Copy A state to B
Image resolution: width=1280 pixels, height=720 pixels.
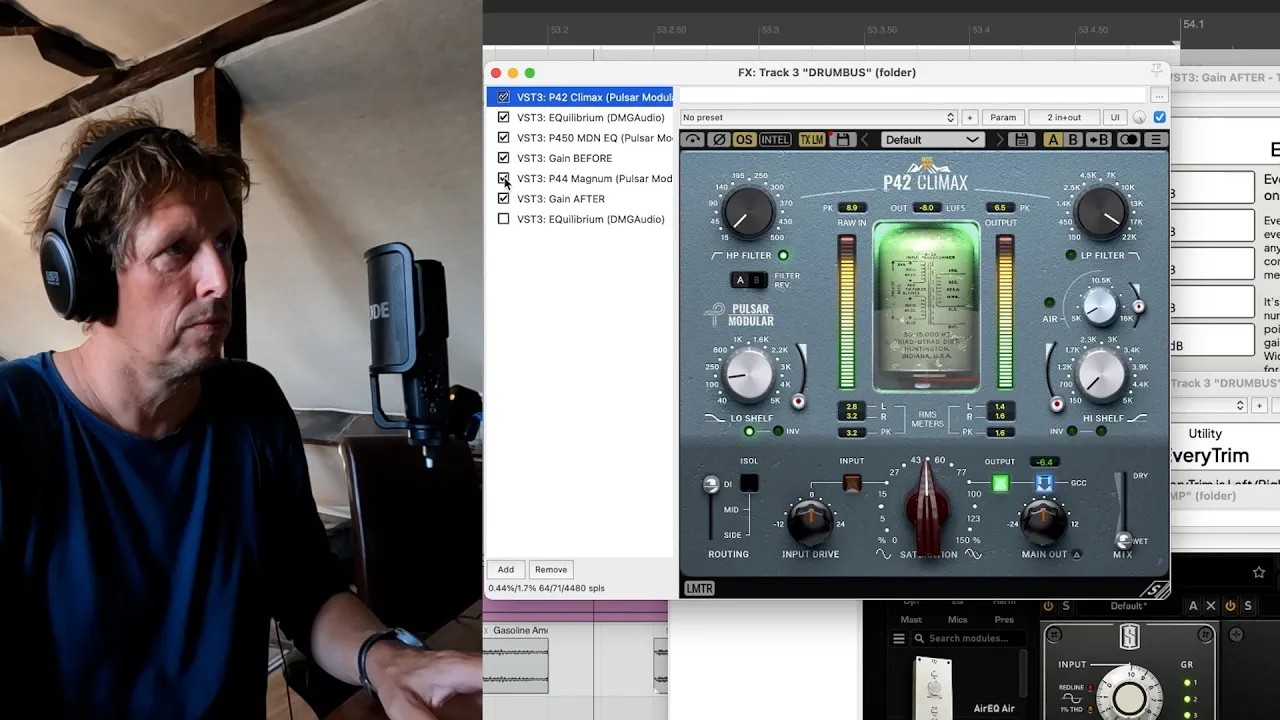1098,140
